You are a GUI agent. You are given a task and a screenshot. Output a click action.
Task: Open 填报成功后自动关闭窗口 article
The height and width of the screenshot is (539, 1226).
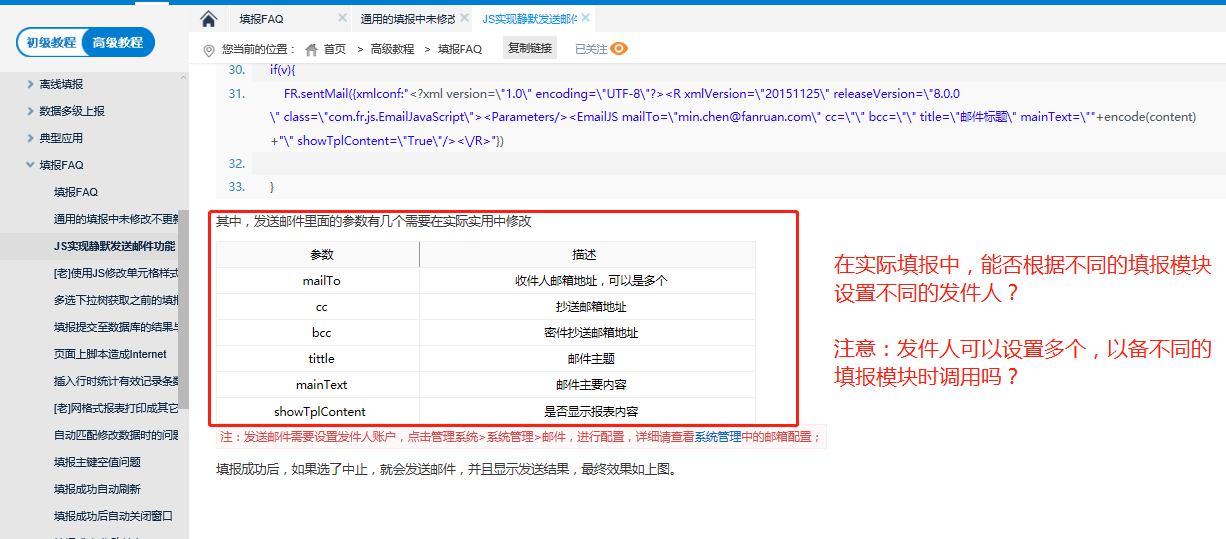pos(113,516)
